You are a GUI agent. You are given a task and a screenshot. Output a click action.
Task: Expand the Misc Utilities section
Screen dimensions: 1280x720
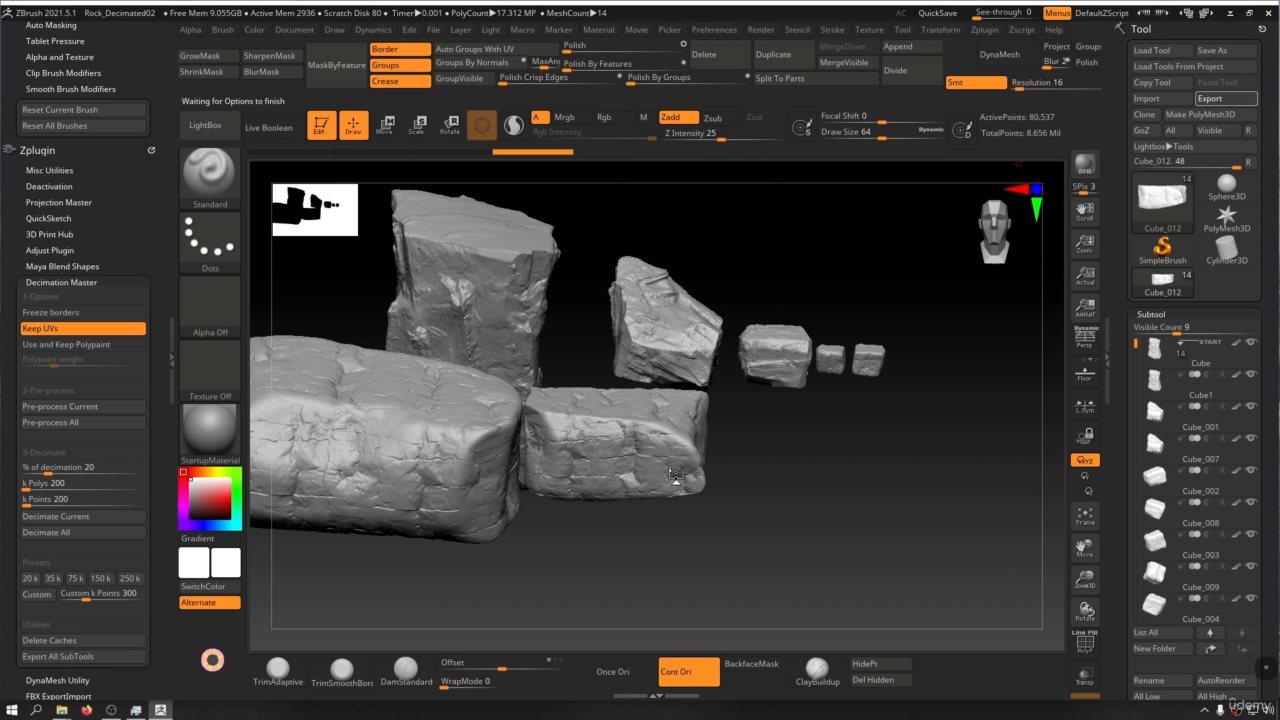(x=49, y=170)
